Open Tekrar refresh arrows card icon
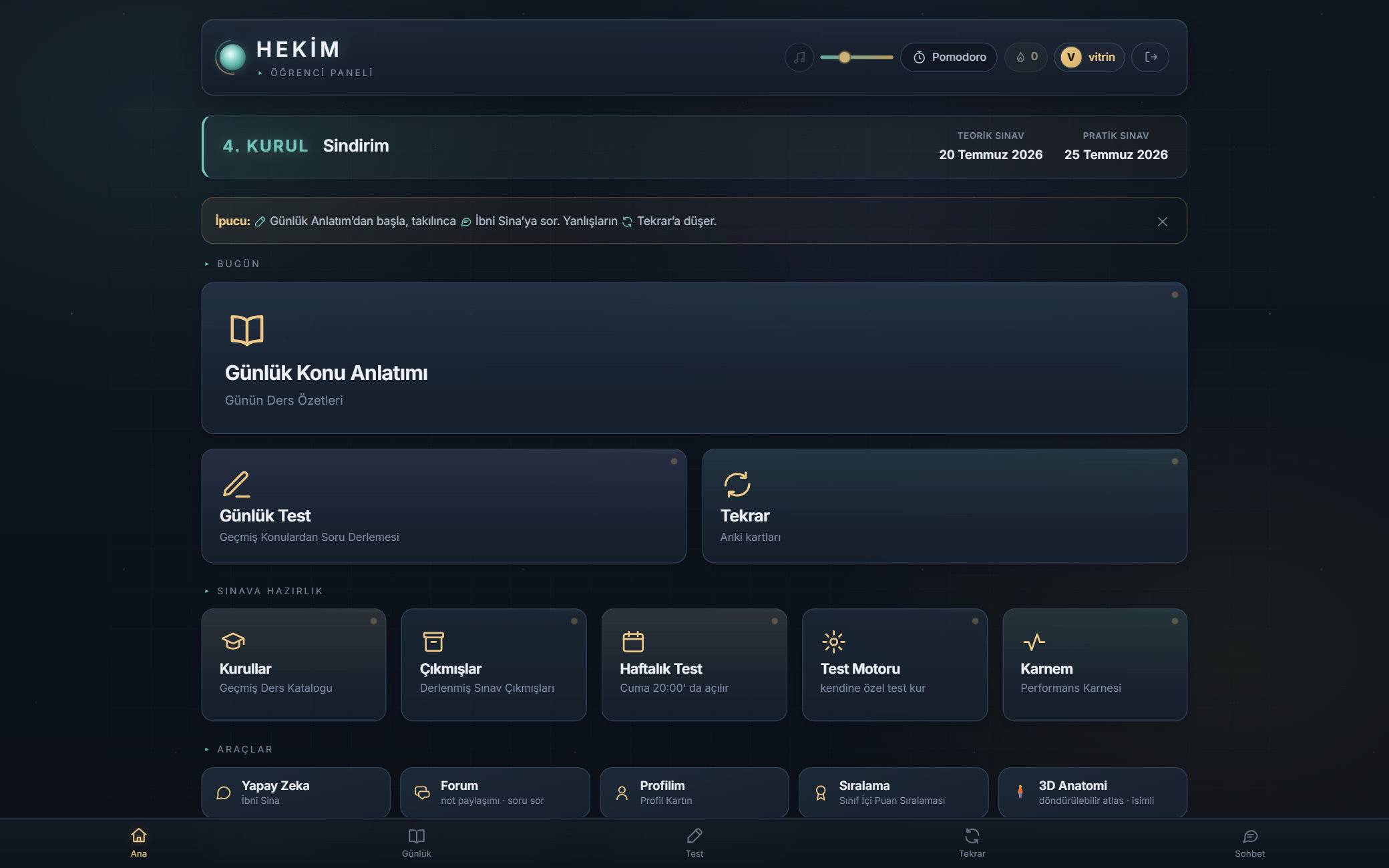The height and width of the screenshot is (868, 1389). (x=737, y=485)
